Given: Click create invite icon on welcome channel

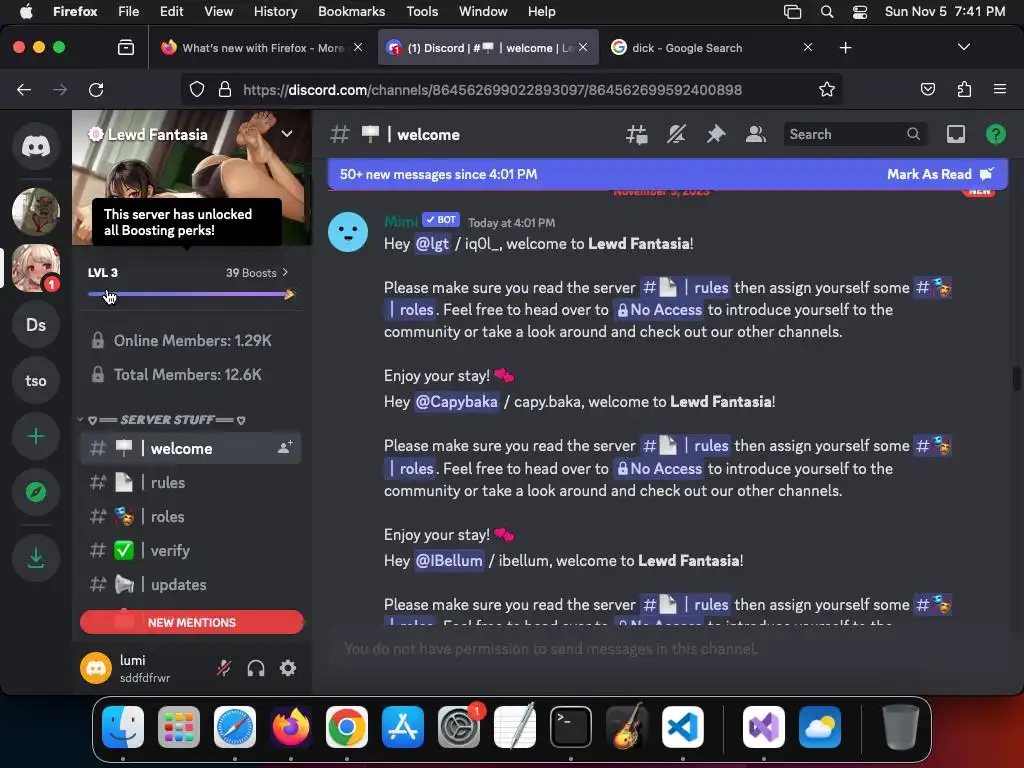Looking at the screenshot, I should tap(285, 448).
